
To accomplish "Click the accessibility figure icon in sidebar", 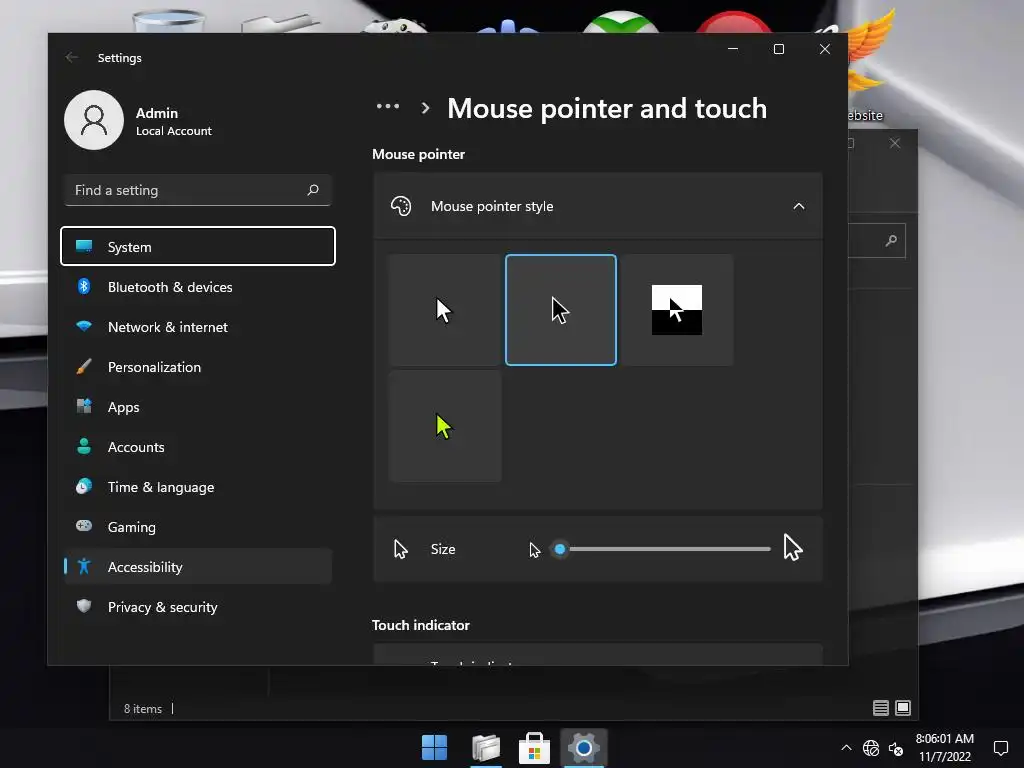I will click(x=84, y=566).
